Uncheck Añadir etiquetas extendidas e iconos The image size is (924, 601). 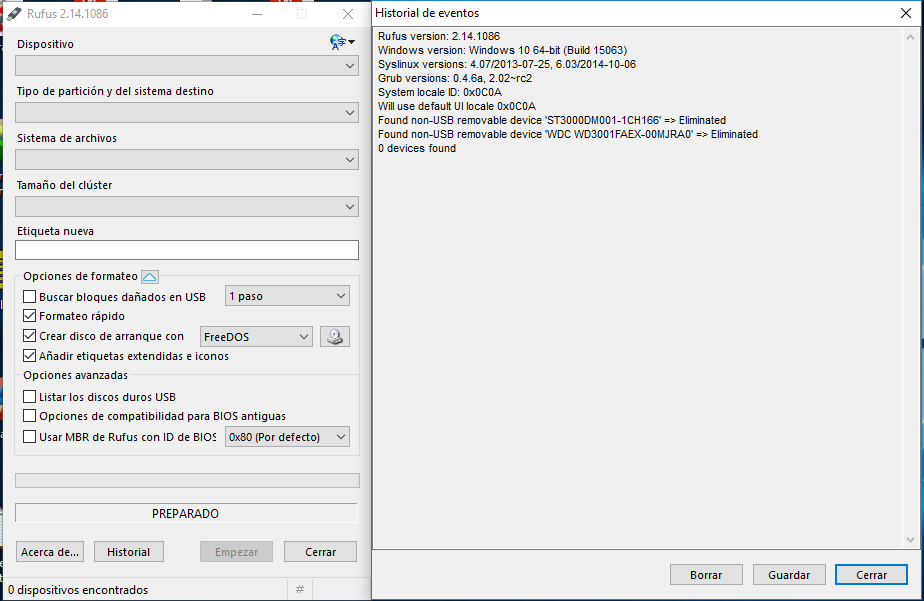pyautogui.click(x=29, y=356)
